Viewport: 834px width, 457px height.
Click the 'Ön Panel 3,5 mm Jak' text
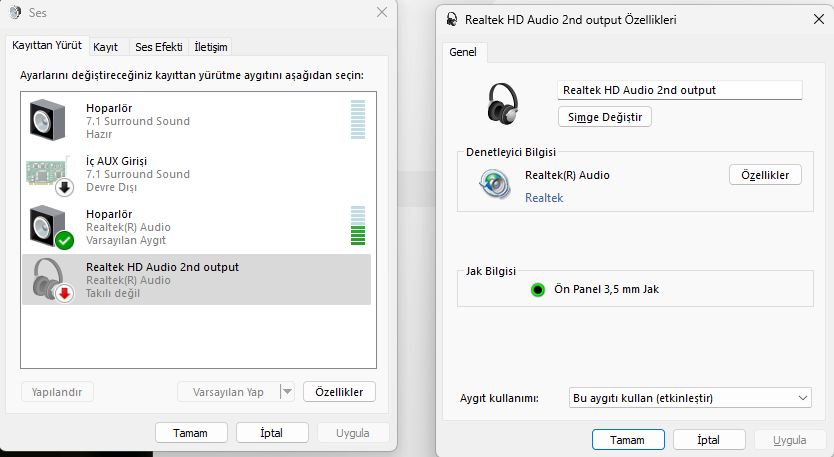click(x=606, y=289)
